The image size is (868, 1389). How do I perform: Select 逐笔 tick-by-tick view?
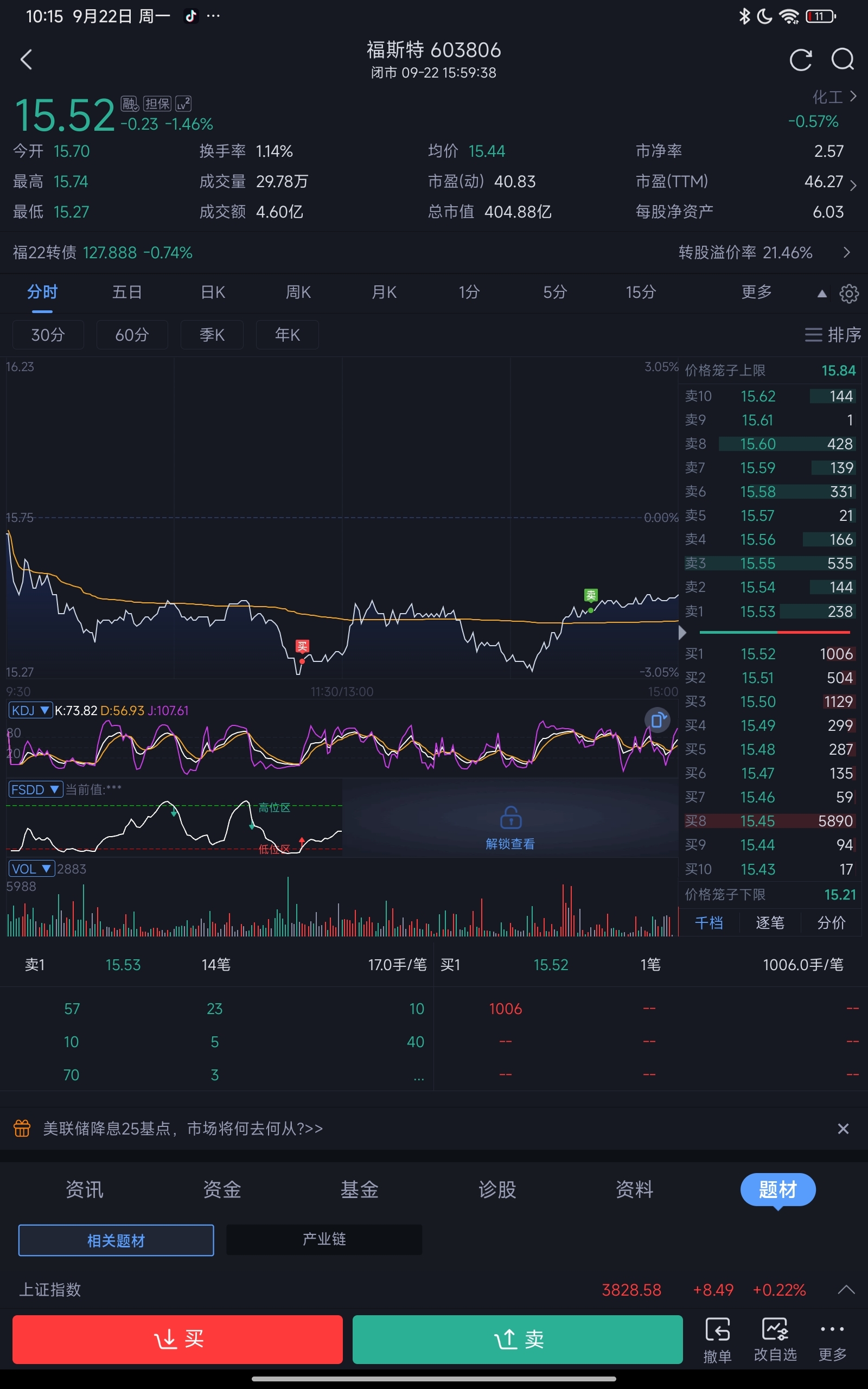point(770,923)
